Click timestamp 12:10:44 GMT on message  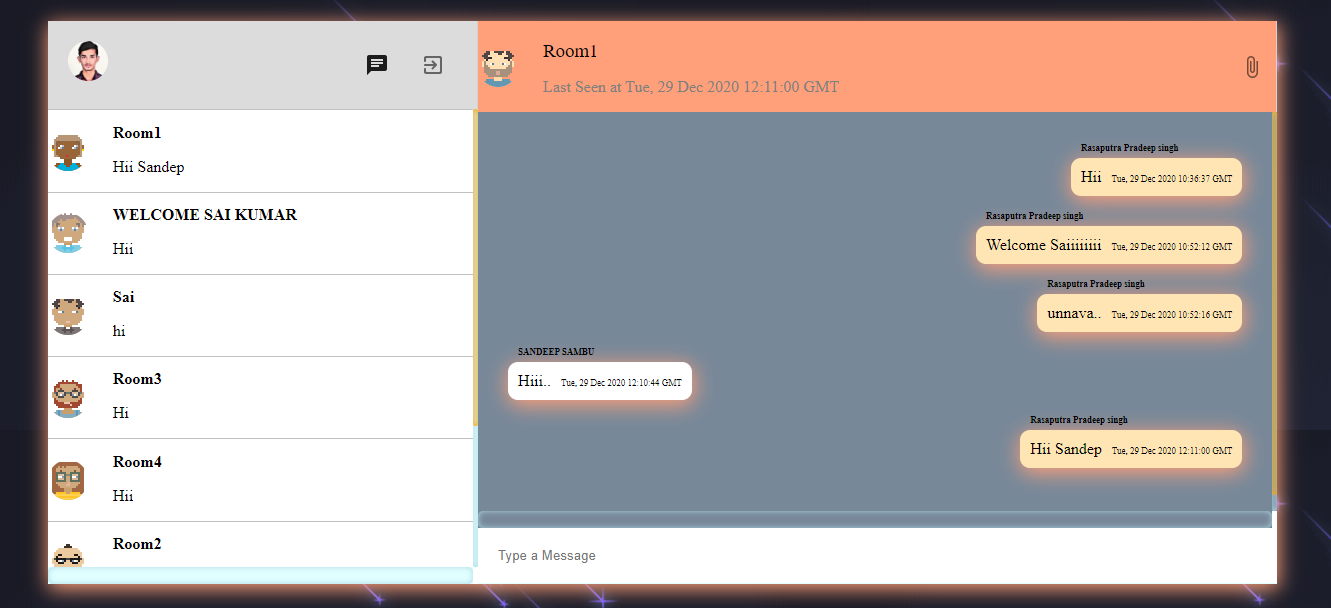(621, 383)
